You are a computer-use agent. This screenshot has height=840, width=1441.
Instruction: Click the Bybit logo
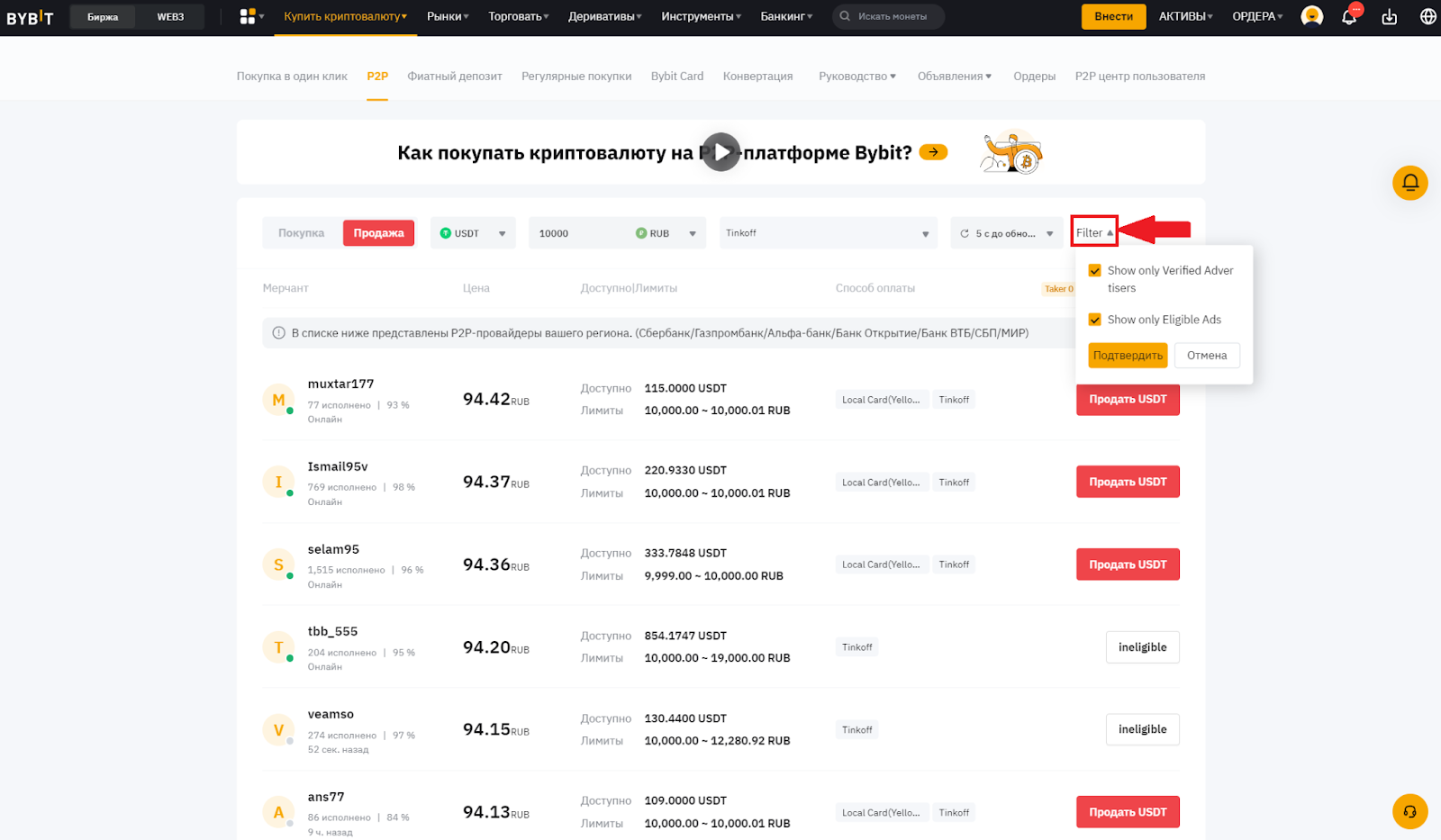(31, 17)
